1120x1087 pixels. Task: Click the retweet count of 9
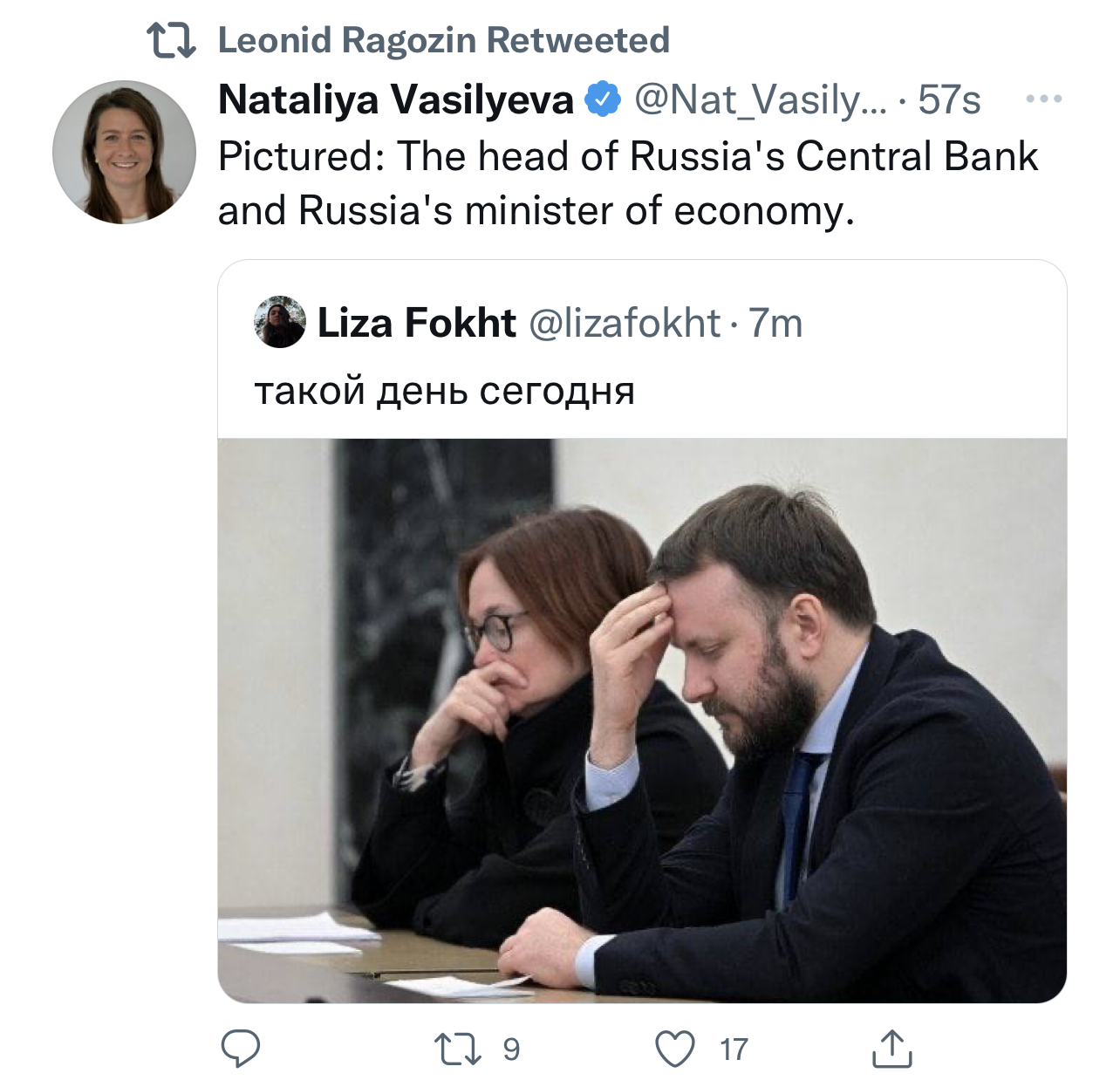pos(511,1049)
